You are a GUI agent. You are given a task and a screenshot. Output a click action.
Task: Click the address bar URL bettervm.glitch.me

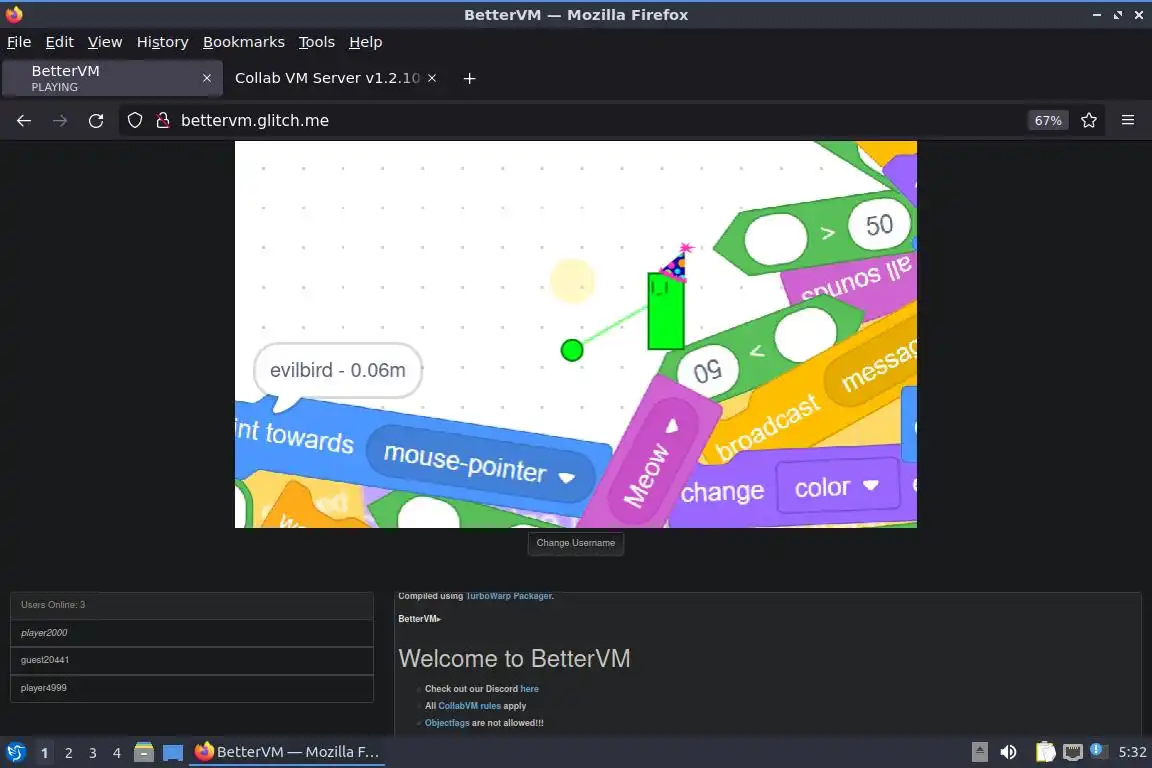[255, 121]
